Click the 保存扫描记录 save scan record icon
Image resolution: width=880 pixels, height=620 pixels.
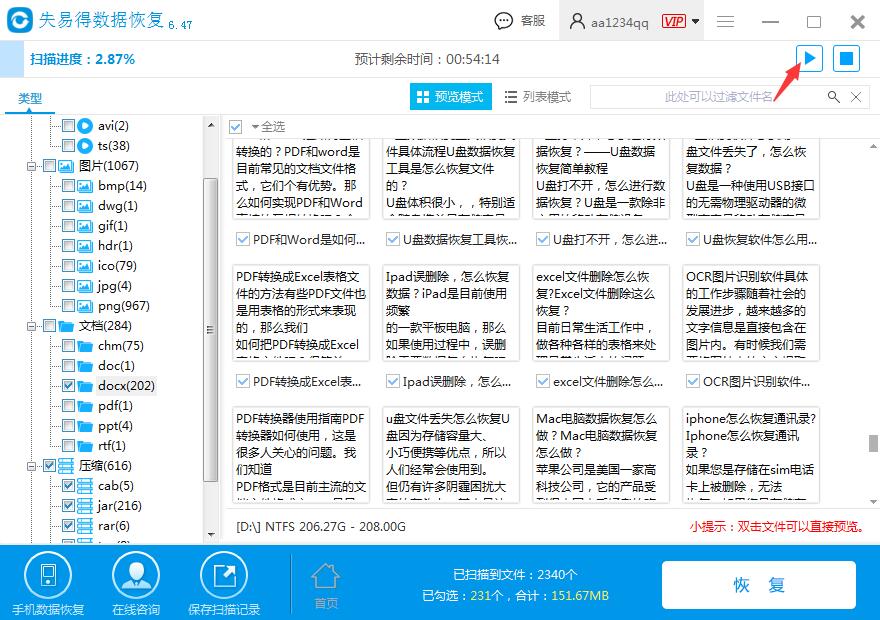[x=224, y=572]
